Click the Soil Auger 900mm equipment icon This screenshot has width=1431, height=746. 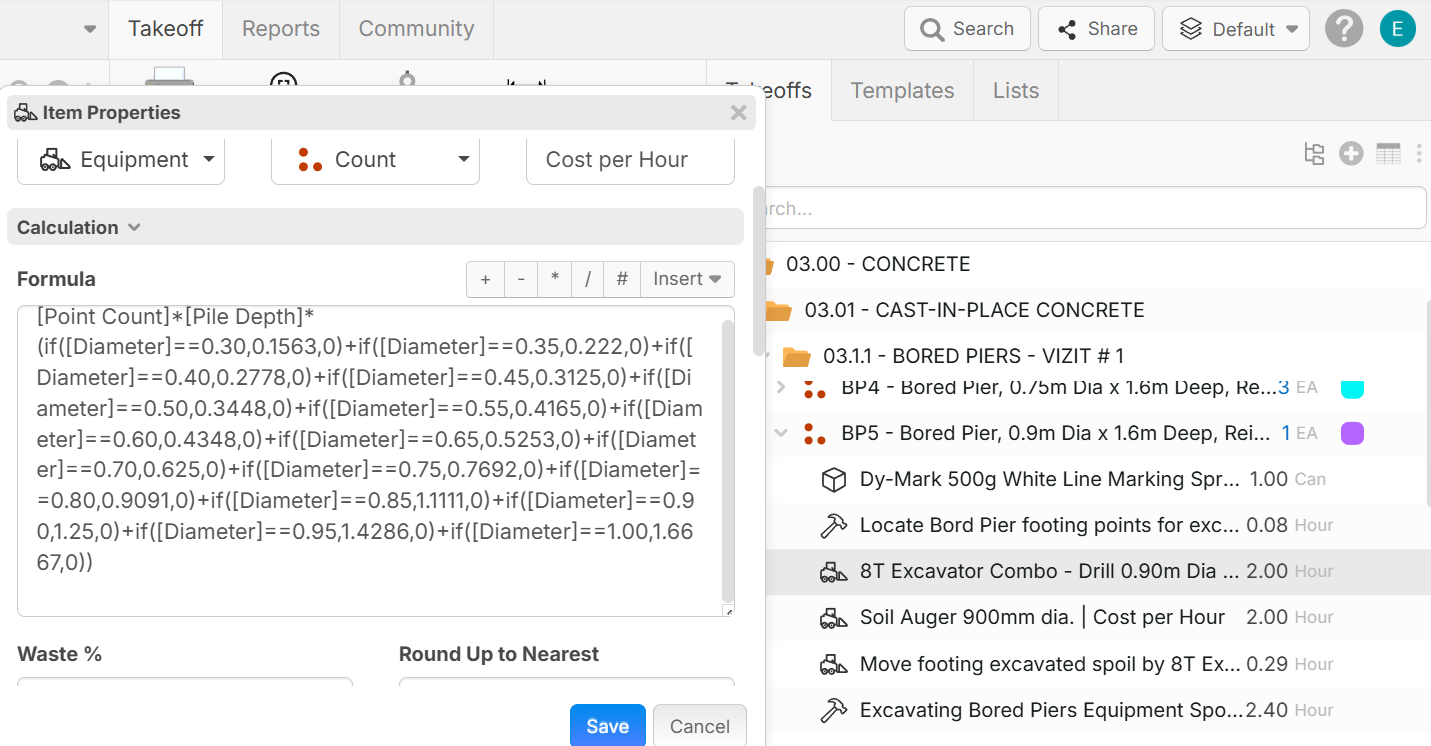click(833, 618)
